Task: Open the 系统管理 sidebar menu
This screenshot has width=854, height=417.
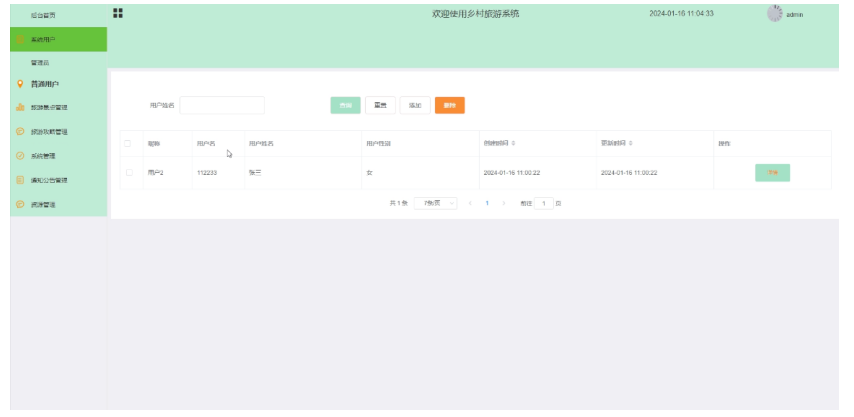Action: [x=58, y=156]
